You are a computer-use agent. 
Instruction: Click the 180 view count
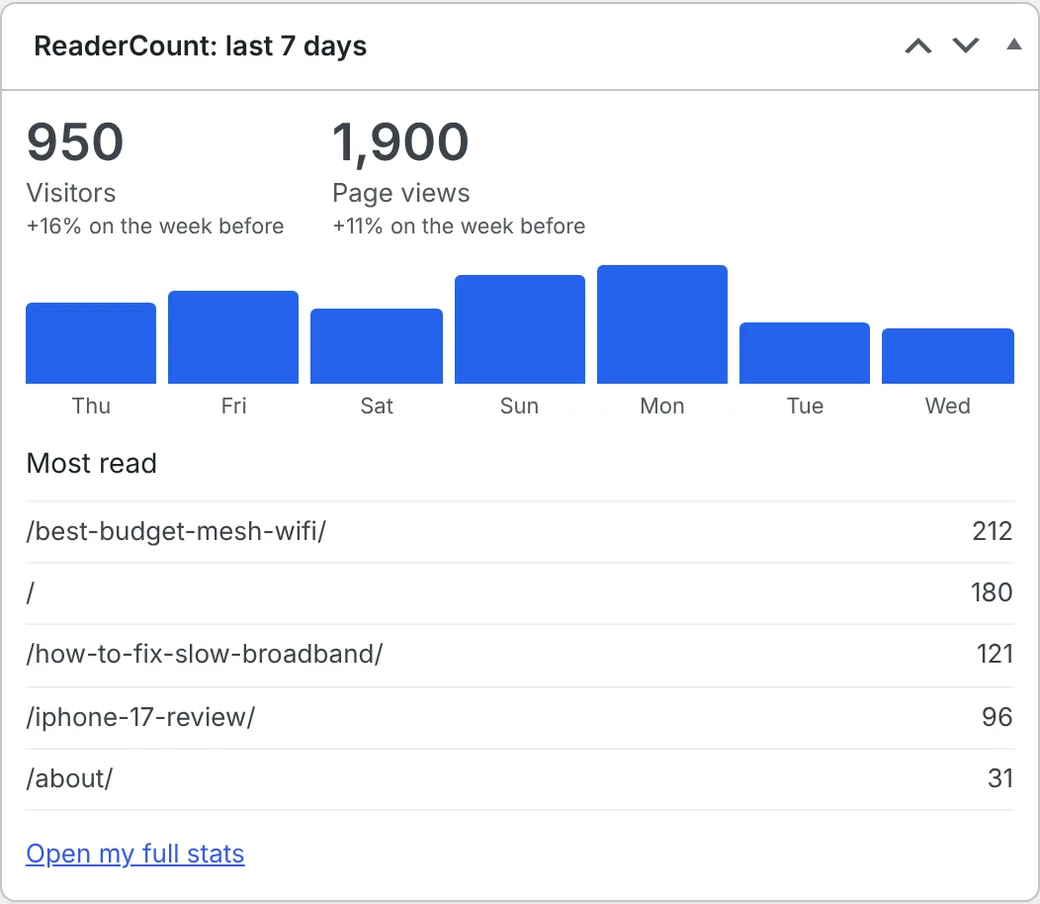tap(992, 592)
